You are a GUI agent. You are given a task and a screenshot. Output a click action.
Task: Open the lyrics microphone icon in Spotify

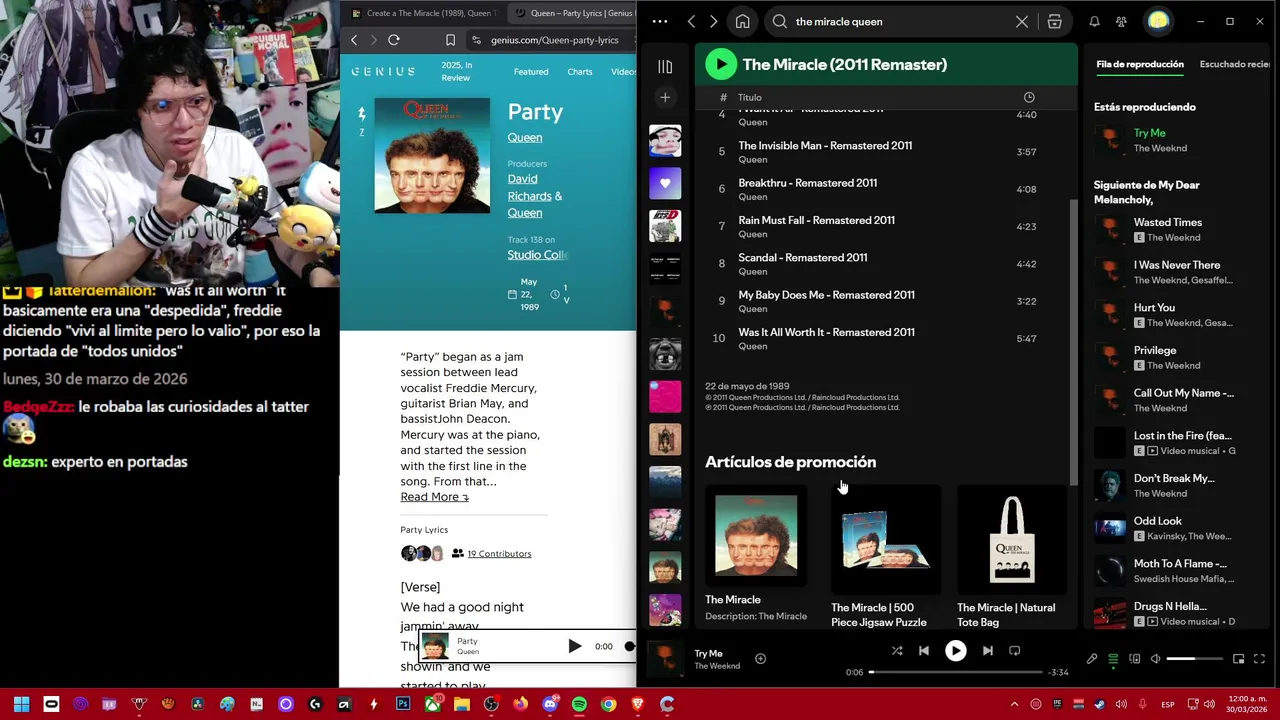(x=1092, y=659)
